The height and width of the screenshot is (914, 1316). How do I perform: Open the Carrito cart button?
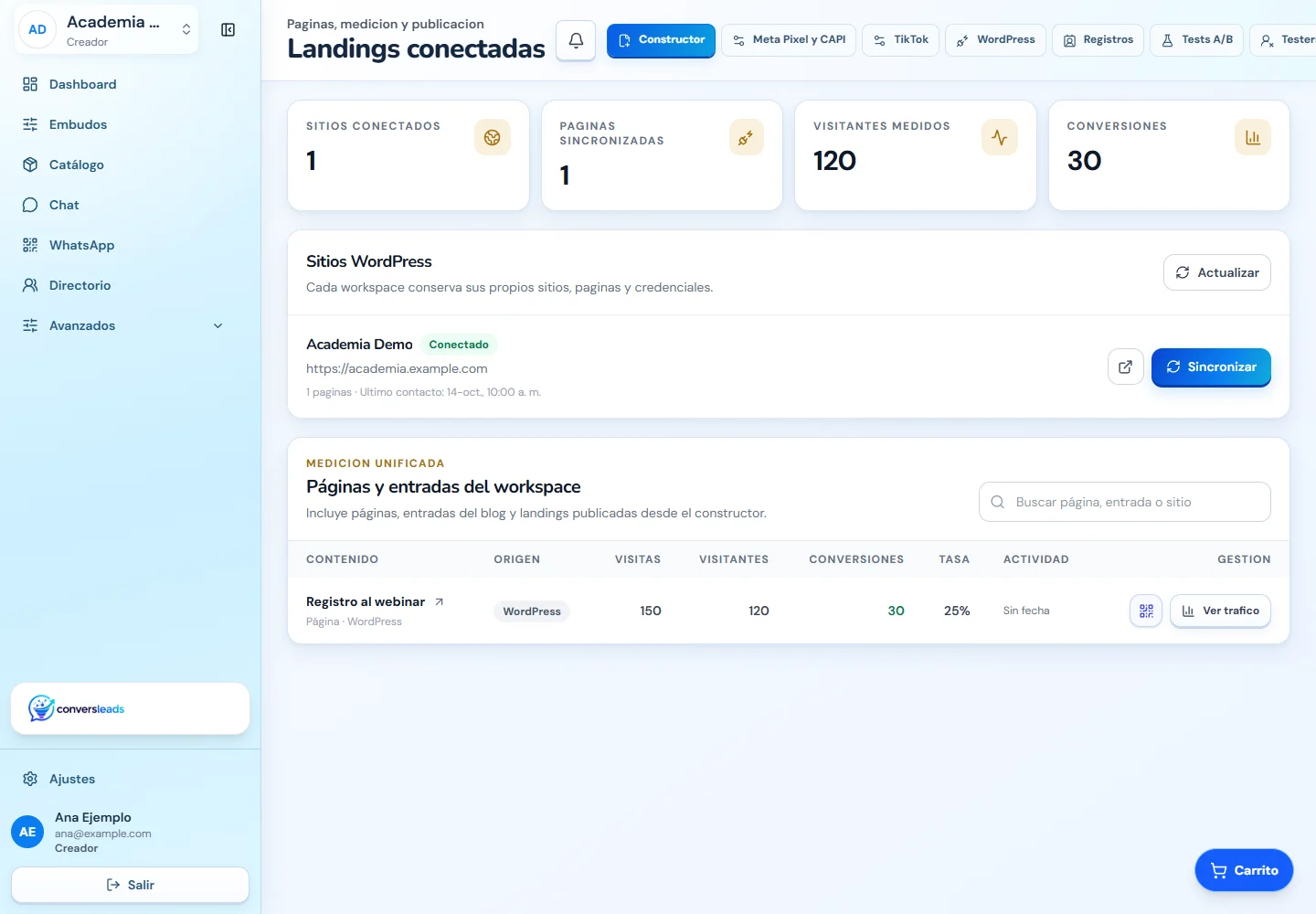(1244, 870)
